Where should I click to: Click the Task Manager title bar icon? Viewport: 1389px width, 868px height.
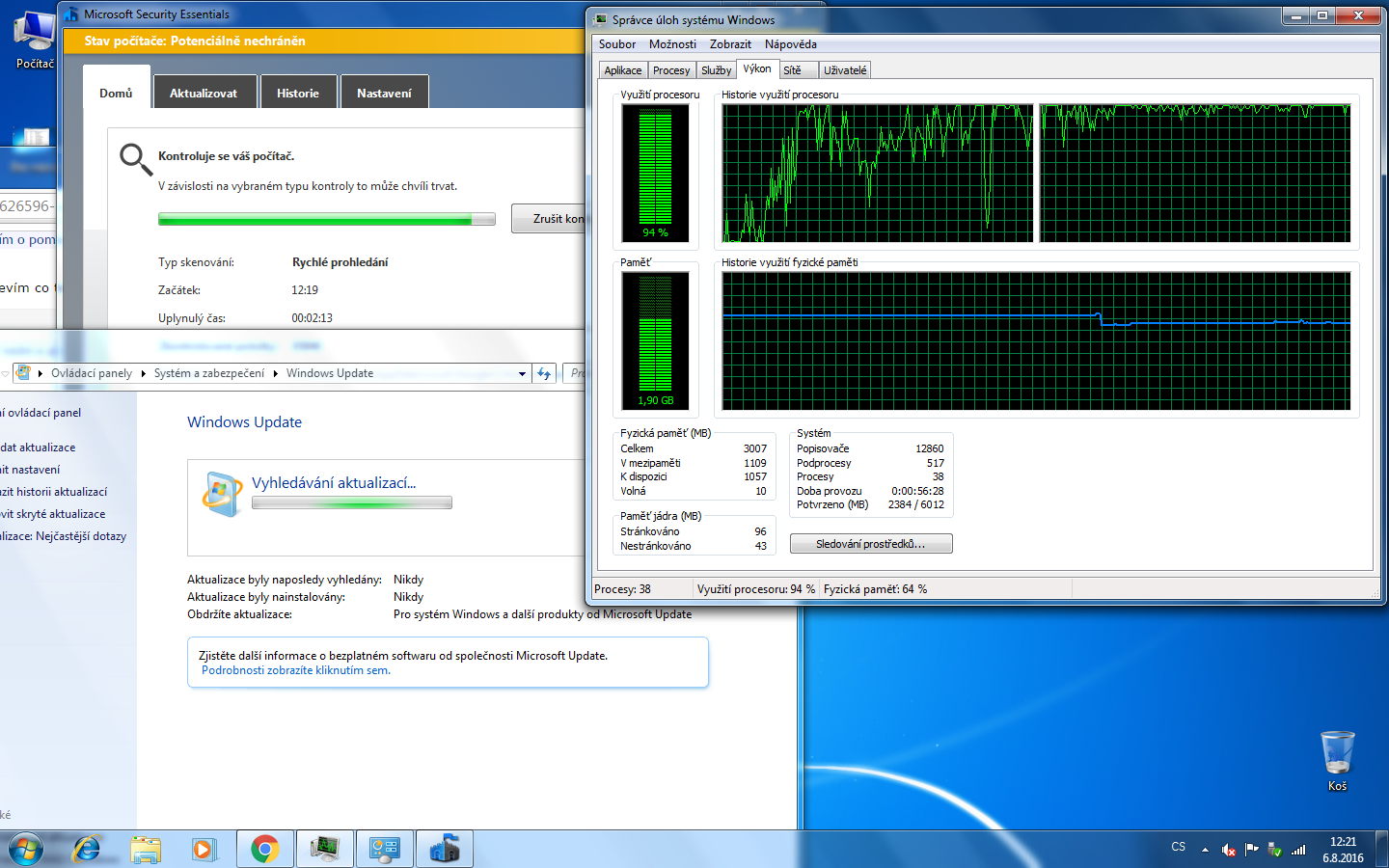[601, 19]
